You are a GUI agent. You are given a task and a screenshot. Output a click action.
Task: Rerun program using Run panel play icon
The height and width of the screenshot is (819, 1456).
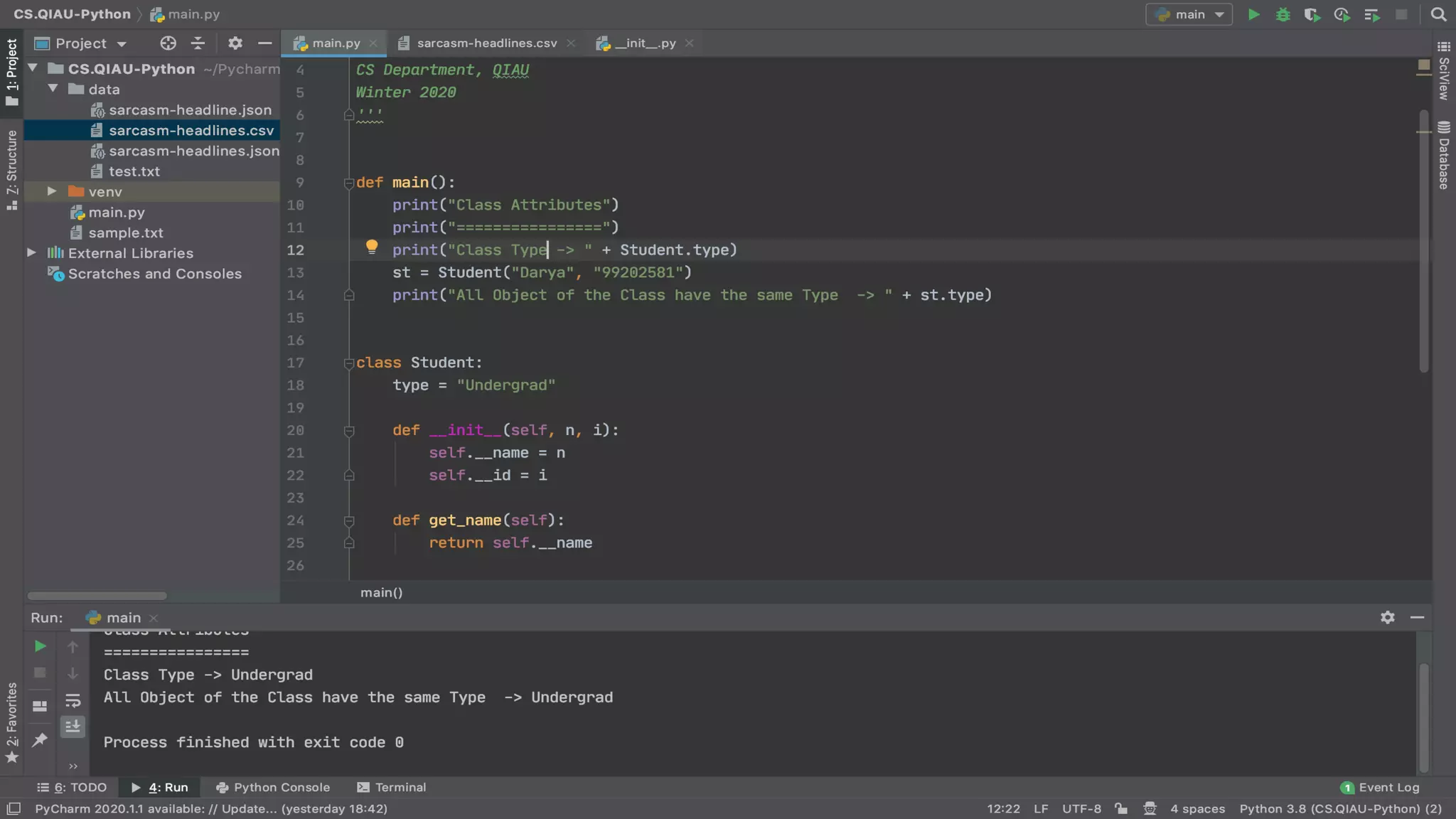point(41,646)
